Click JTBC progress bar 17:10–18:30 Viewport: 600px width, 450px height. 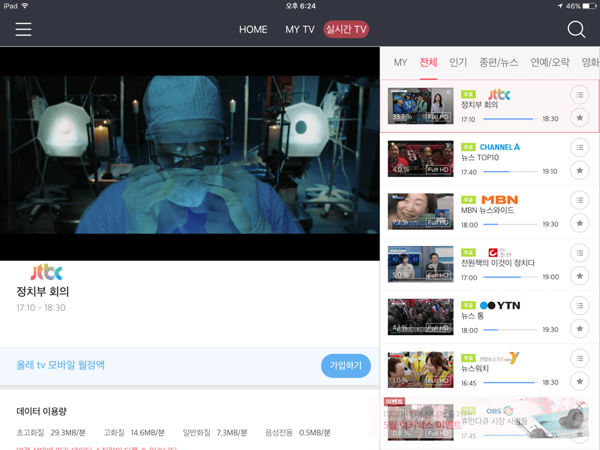point(510,119)
